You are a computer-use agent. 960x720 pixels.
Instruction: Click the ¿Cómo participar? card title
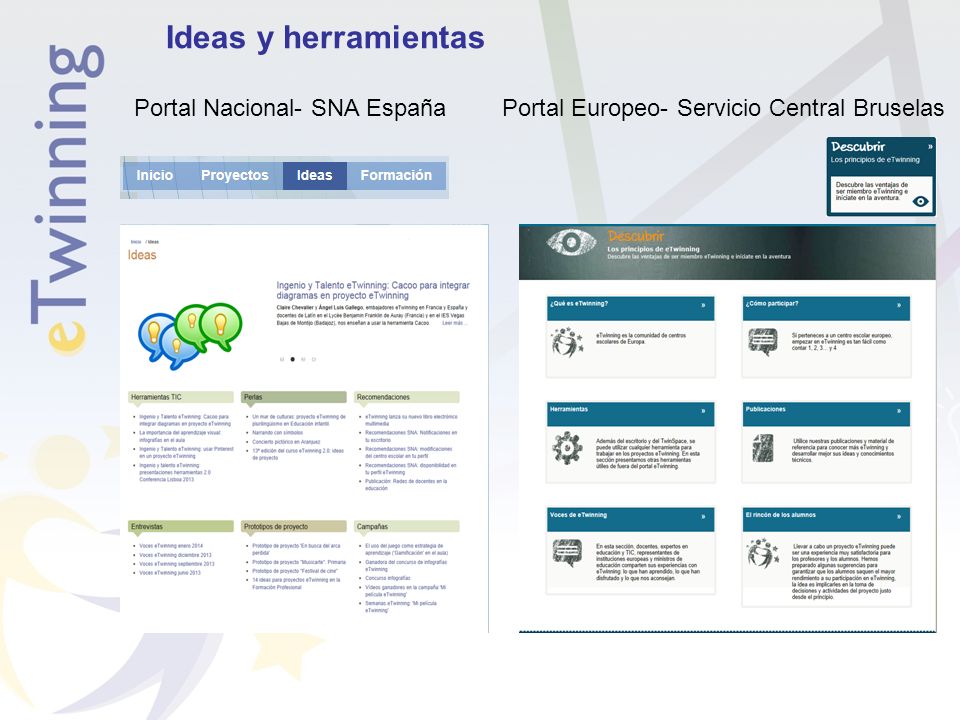coord(771,304)
